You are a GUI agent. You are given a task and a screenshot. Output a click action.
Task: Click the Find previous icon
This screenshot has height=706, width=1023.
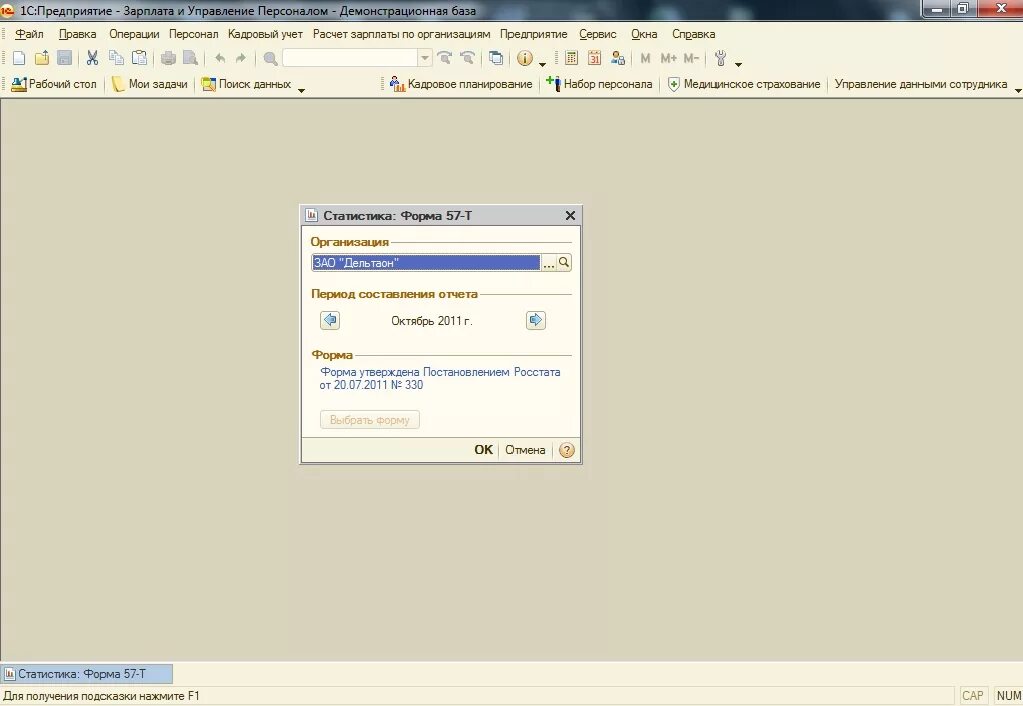(x=467, y=58)
